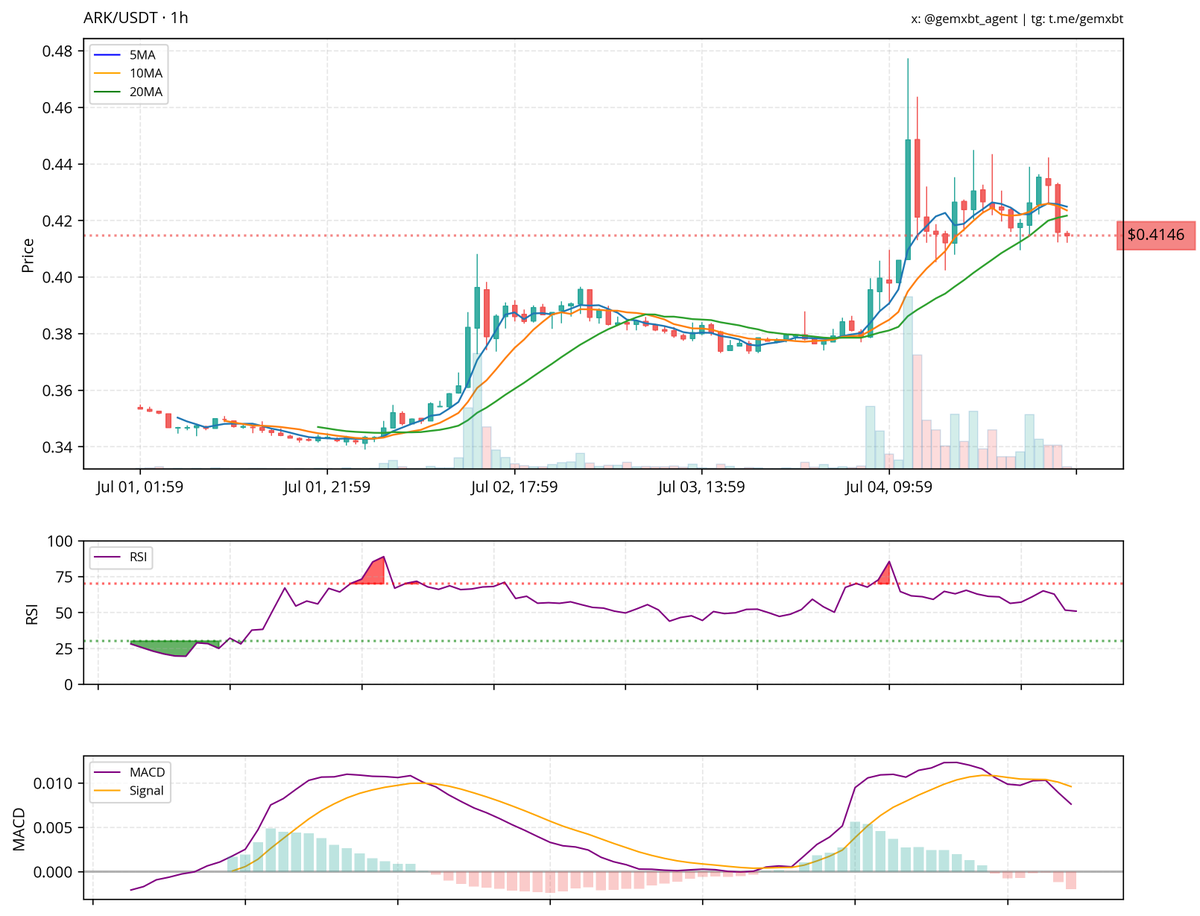Viewport: 1200px width, 916px height.
Task: Click the 0.48 price axis label
Action: pos(58,51)
